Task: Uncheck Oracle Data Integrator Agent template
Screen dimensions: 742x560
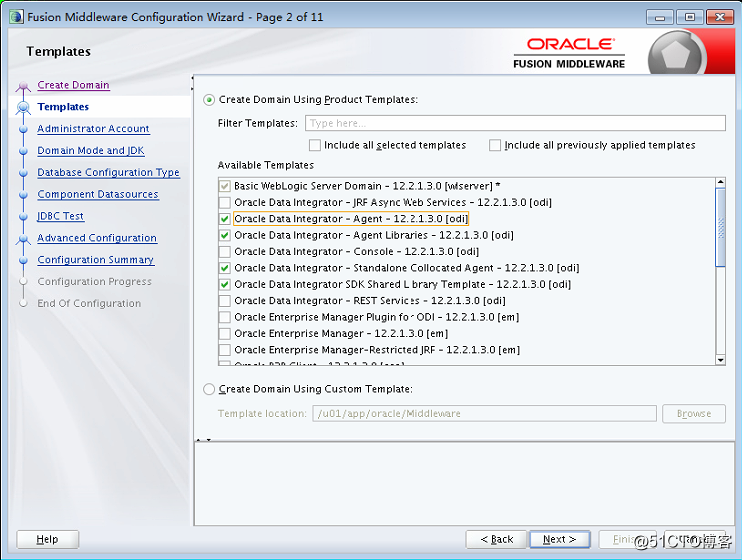Action: [225, 219]
